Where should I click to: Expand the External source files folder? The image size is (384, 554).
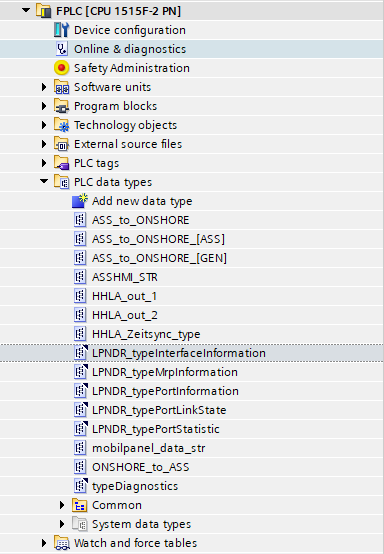pos(44,144)
